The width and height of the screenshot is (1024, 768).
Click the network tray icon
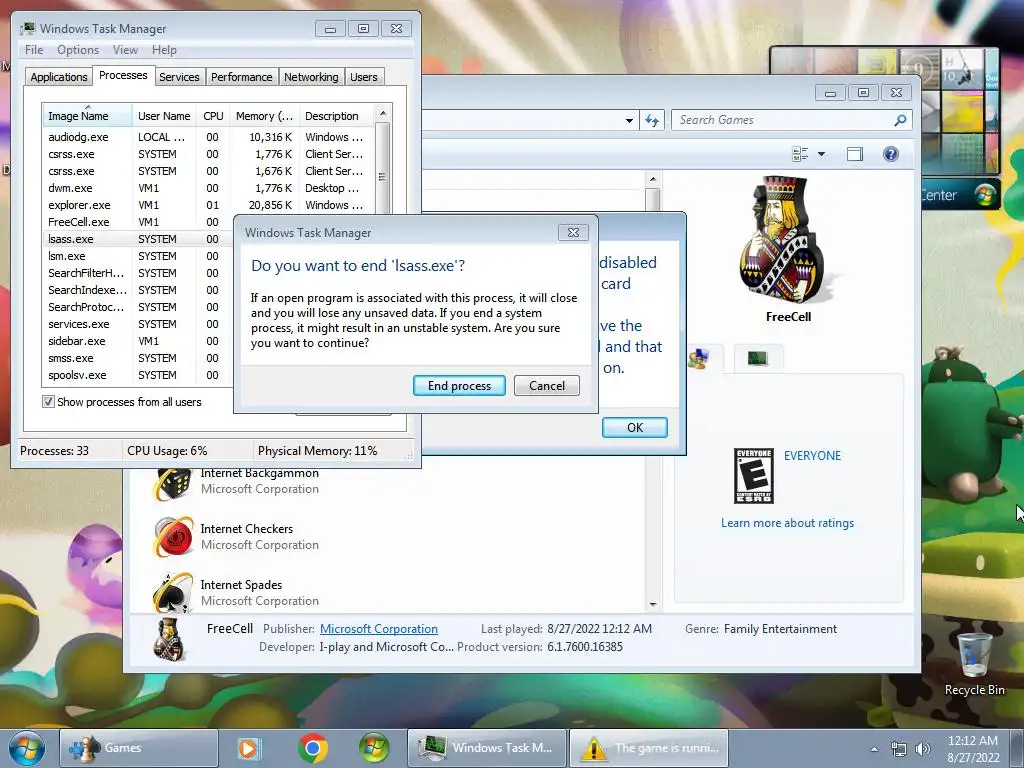[x=899, y=749]
